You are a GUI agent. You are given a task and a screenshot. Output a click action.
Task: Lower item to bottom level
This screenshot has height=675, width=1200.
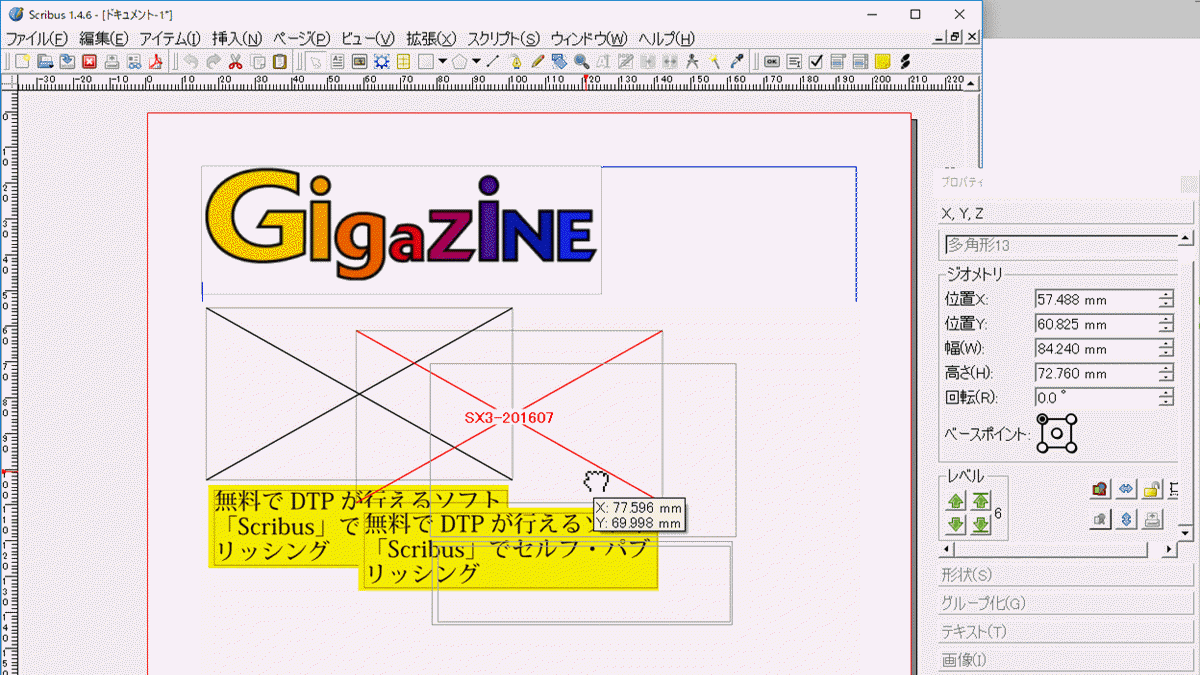pos(980,525)
